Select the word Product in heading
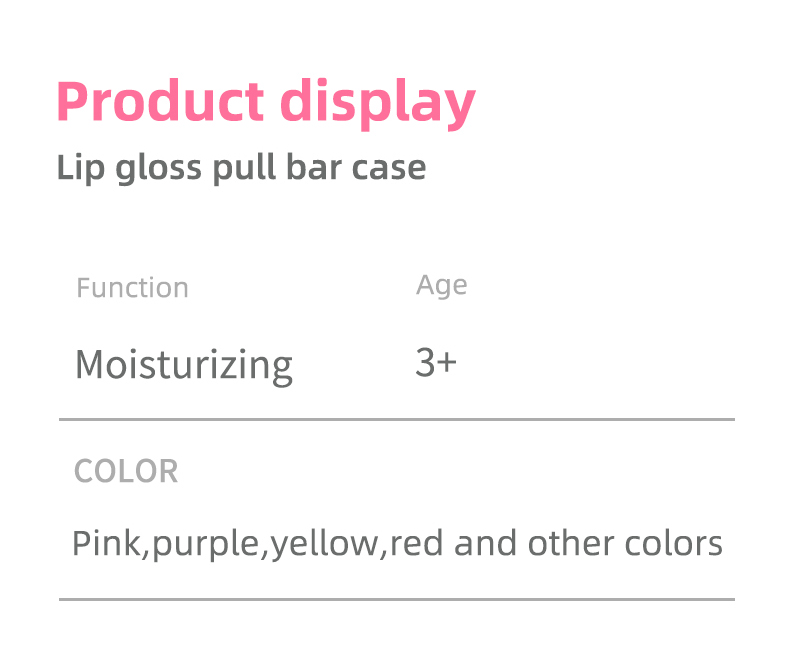Image resolution: width=790 pixels, height=663 pixels. tap(160, 104)
